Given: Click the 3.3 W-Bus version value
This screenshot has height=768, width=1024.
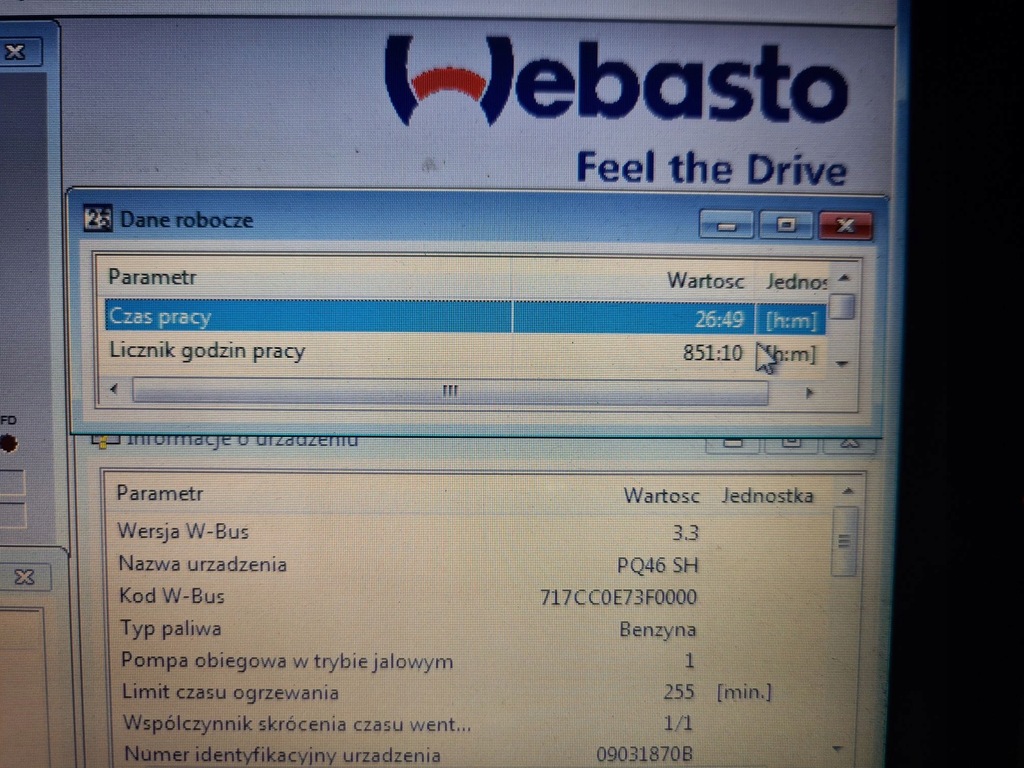Looking at the screenshot, I should pyautogui.click(x=686, y=533).
